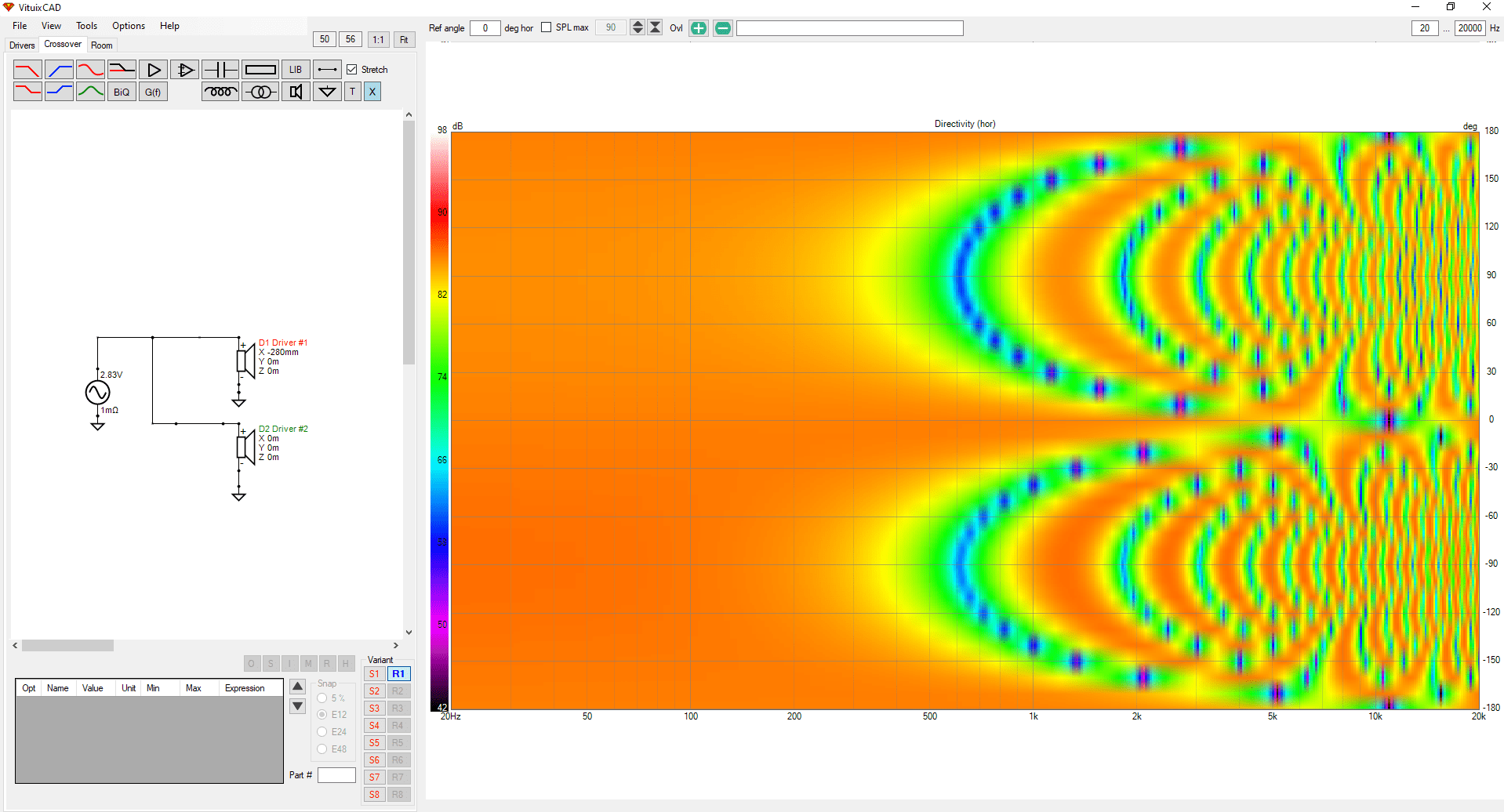
Task: Click the Fit zoom button
Action: point(404,39)
